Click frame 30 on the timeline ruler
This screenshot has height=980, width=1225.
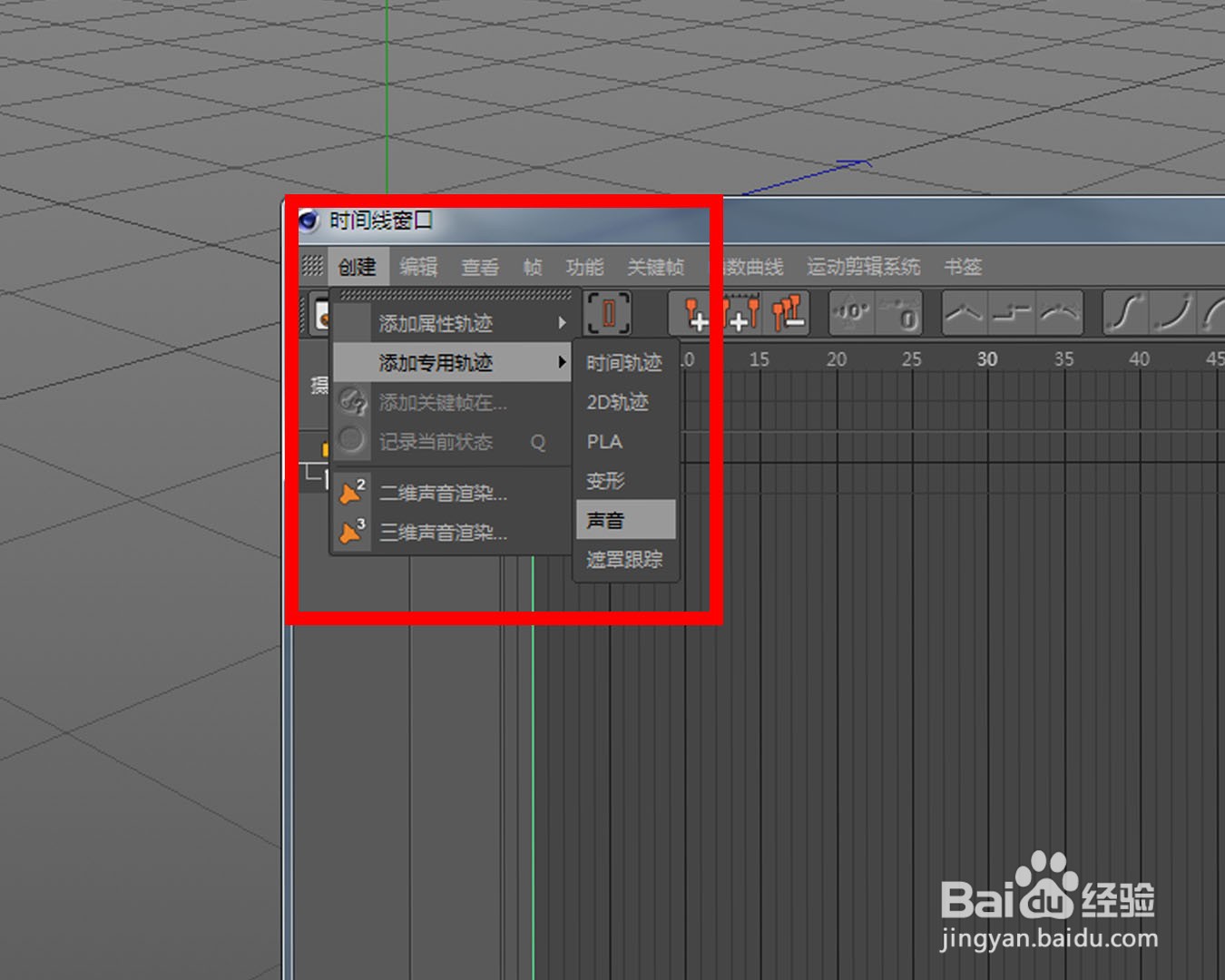coord(987,359)
